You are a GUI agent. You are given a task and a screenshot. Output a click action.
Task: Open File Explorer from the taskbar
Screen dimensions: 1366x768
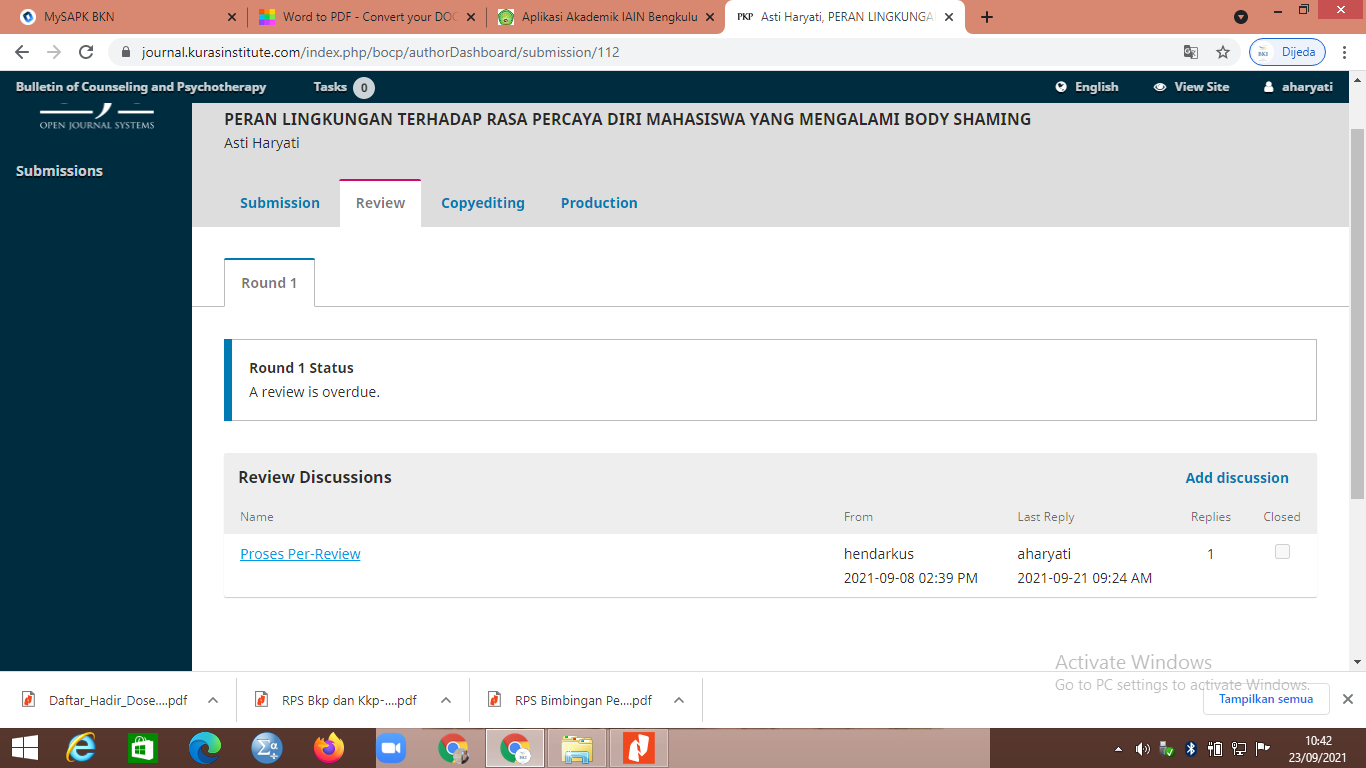click(577, 748)
